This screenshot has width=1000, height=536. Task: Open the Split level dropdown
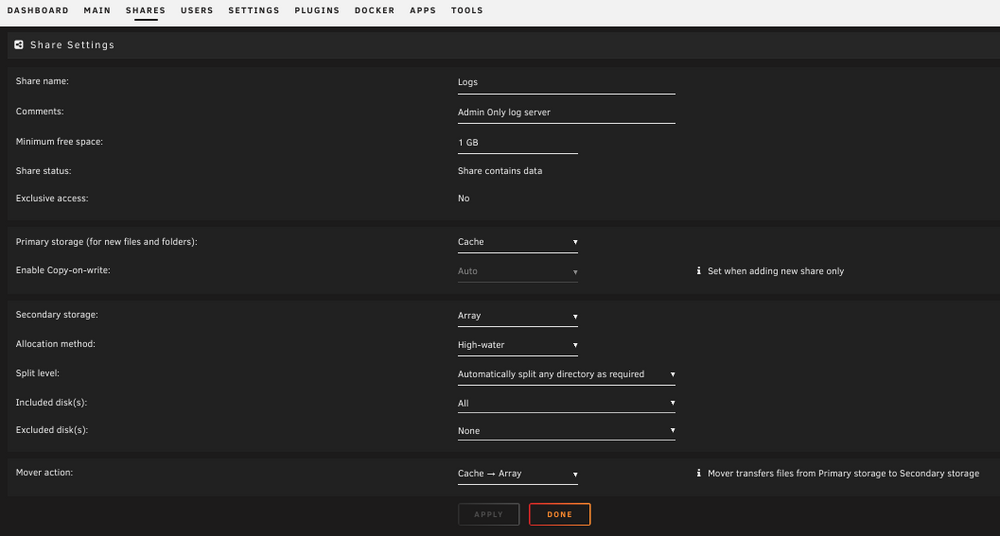coord(566,375)
